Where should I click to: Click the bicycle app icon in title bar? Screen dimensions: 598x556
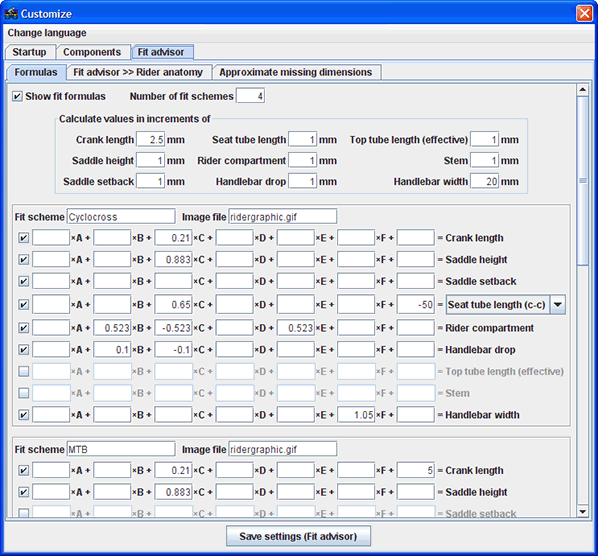pos(11,14)
